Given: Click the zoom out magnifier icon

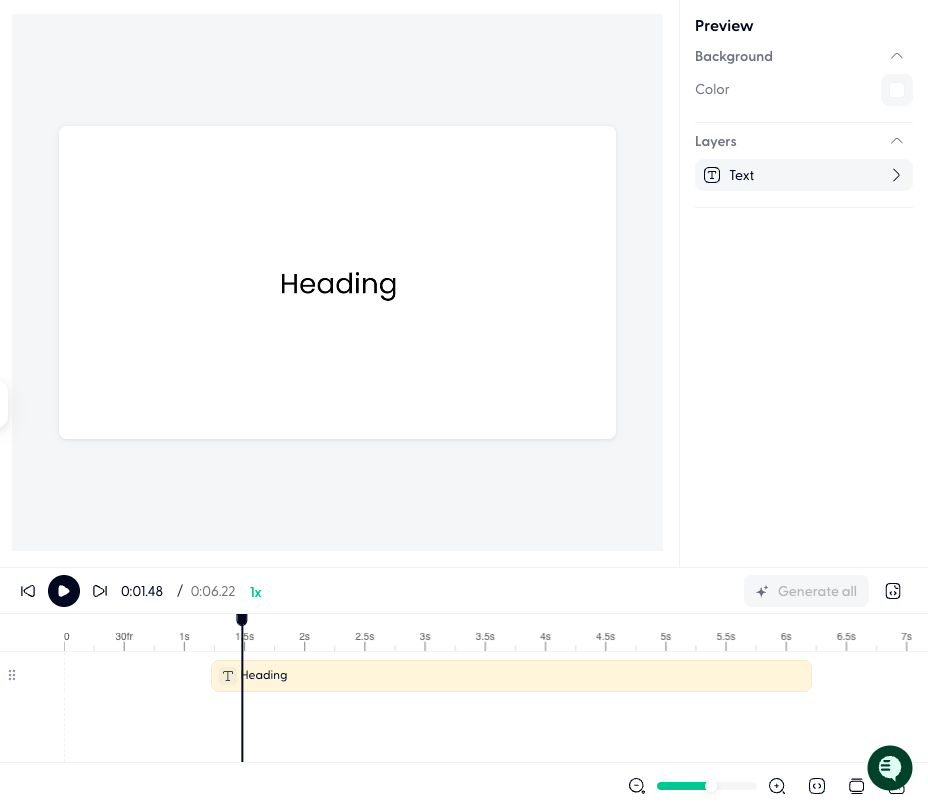Looking at the screenshot, I should pos(637,786).
